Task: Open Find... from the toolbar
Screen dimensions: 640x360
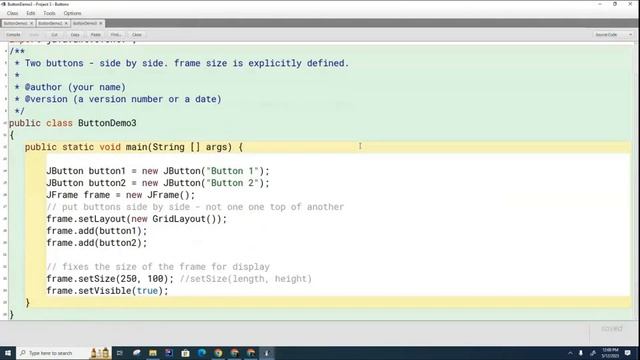Action: coord(116,35)
